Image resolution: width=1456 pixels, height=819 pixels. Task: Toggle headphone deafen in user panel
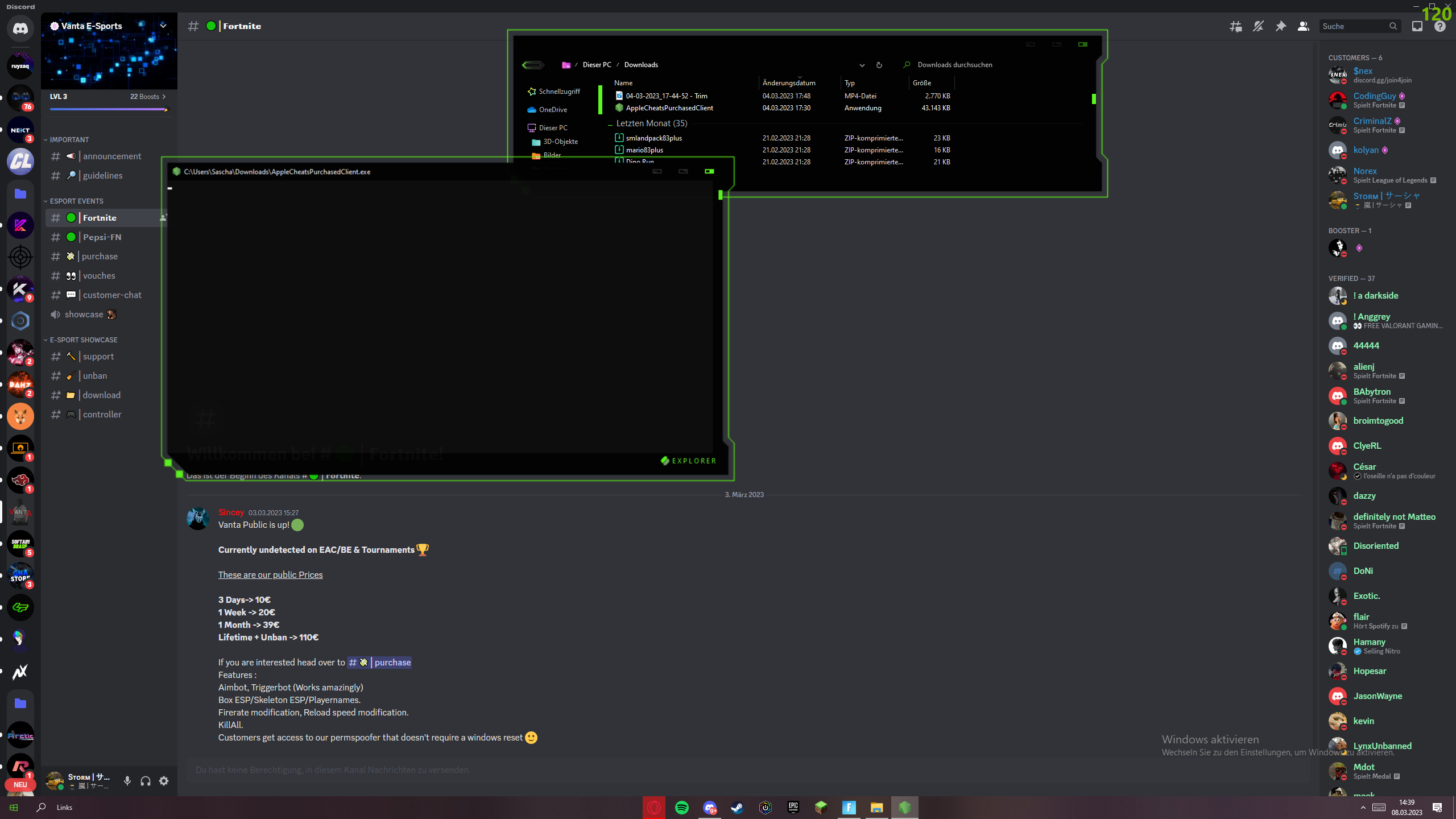[x=146, y=781]
